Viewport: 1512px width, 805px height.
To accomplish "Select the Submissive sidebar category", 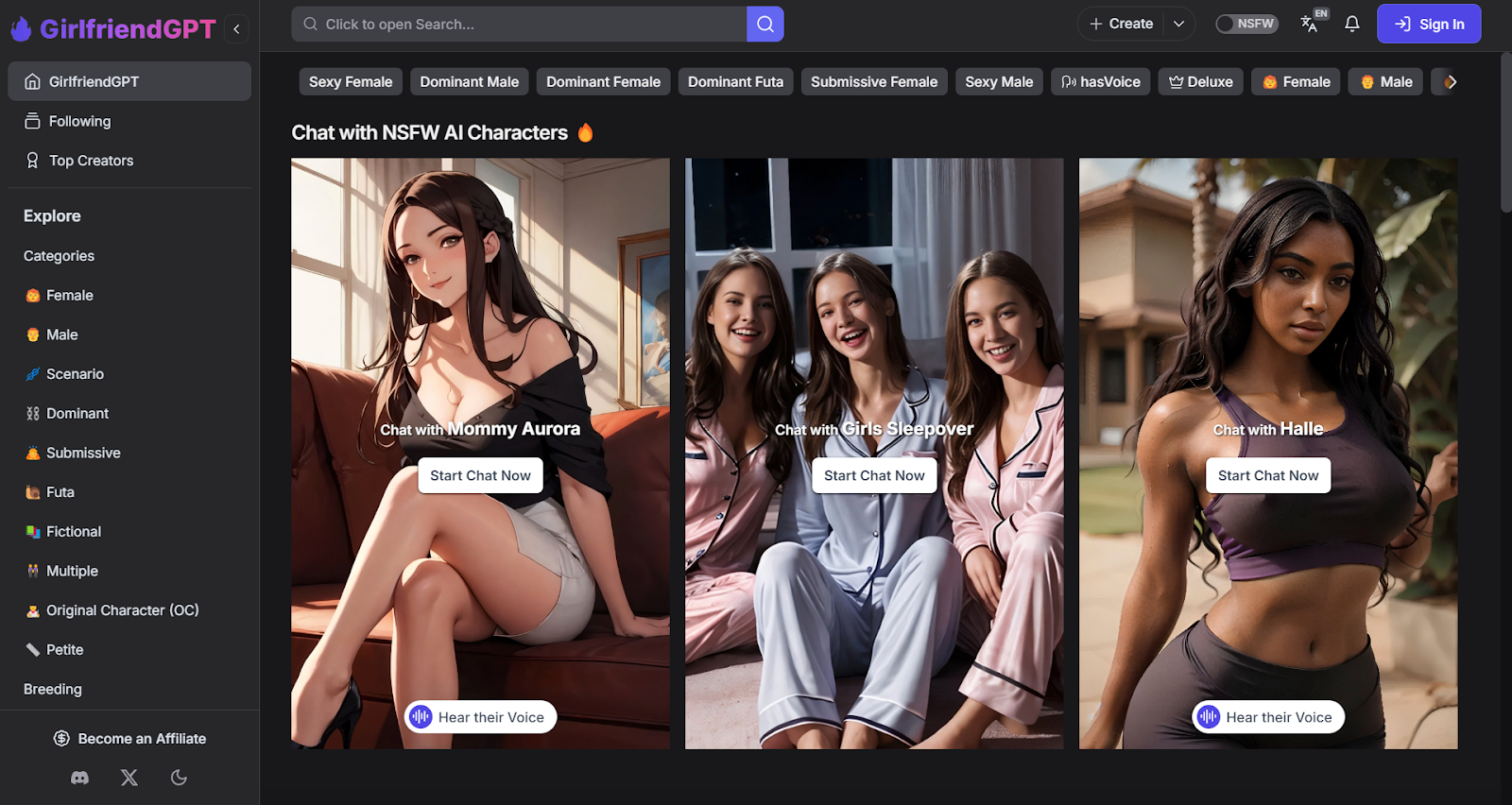I will tap(73, 453).
